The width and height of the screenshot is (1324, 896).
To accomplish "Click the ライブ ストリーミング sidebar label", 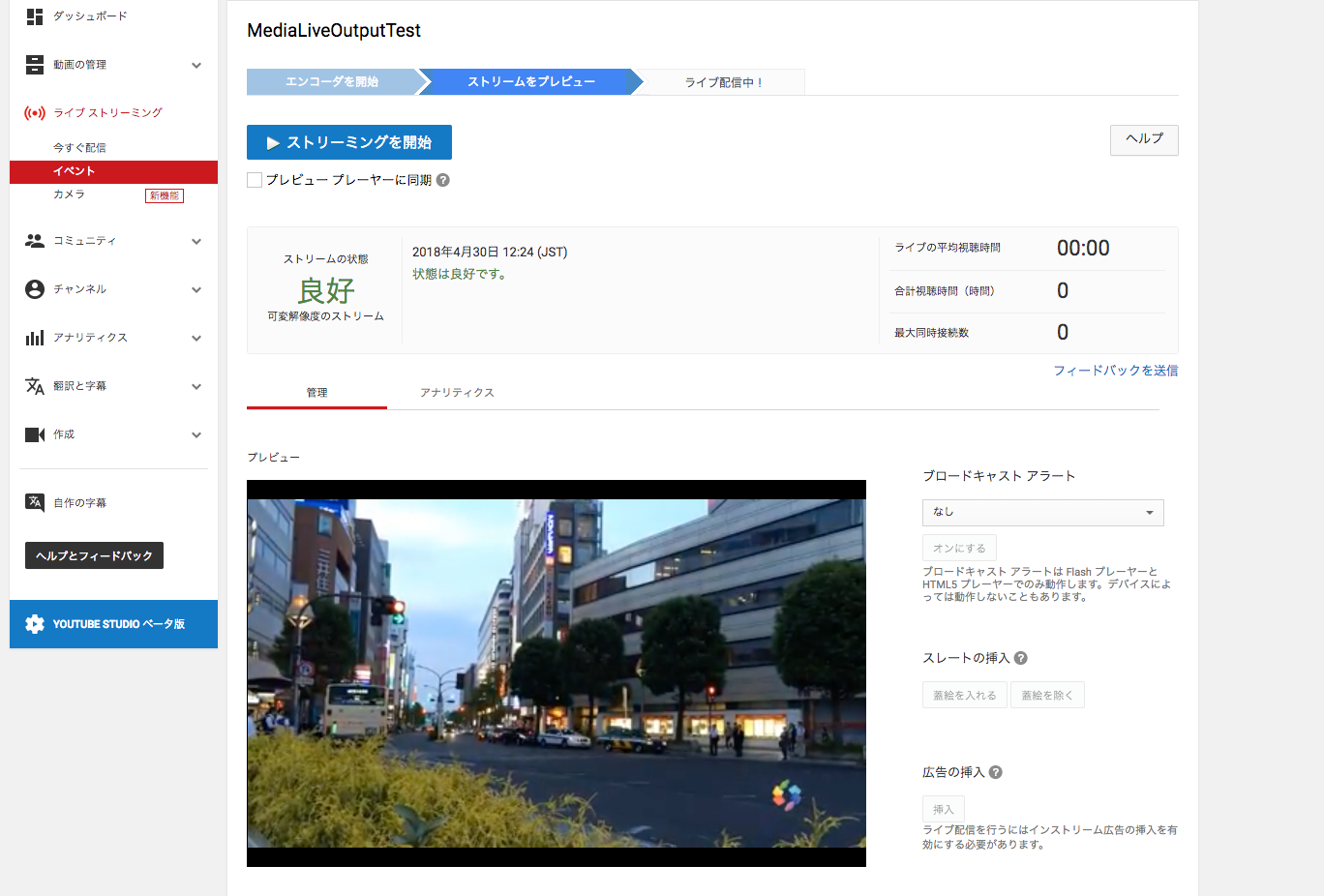I will click(x=107, y=113).
